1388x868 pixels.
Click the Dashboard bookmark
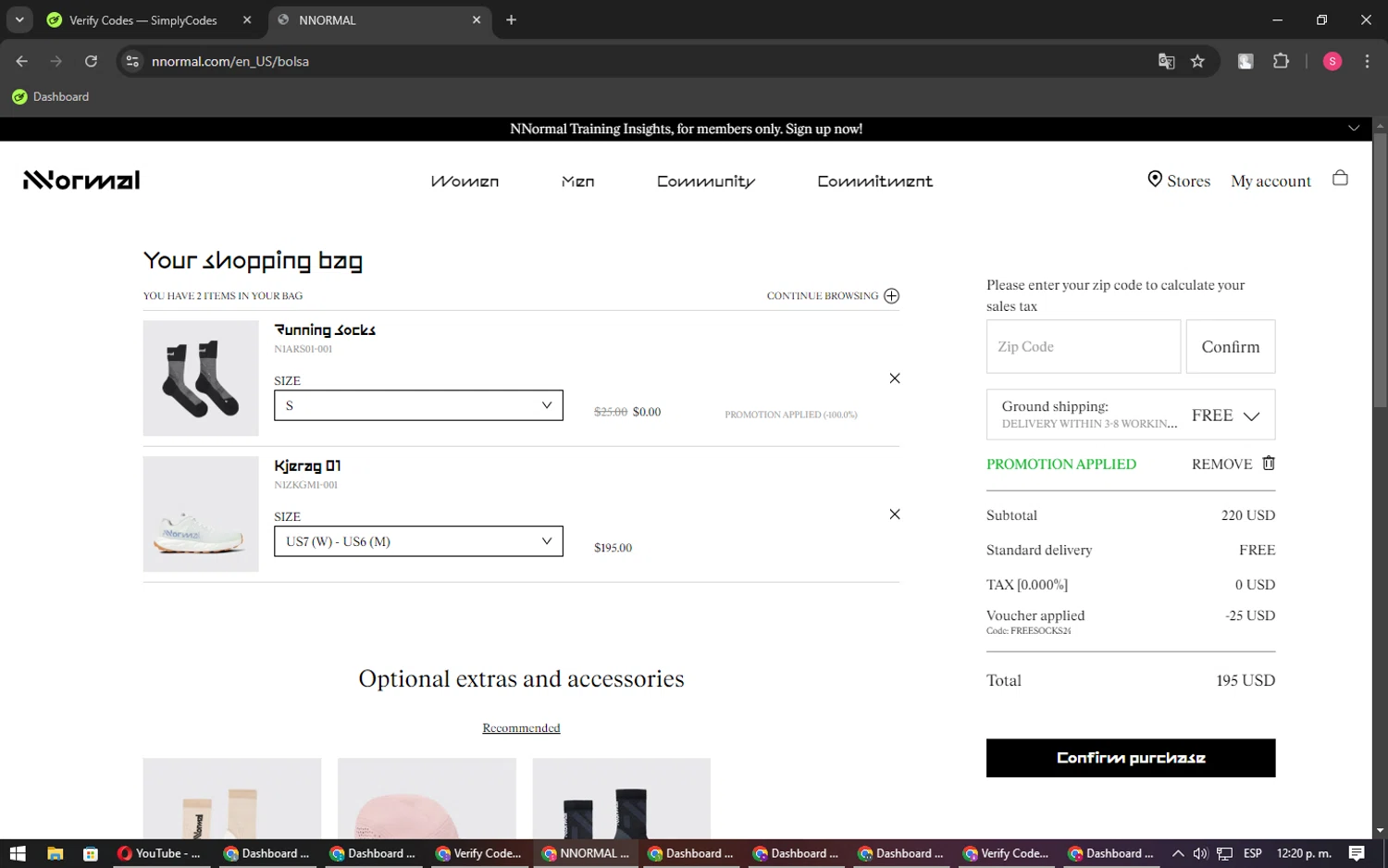click(51, 96)
